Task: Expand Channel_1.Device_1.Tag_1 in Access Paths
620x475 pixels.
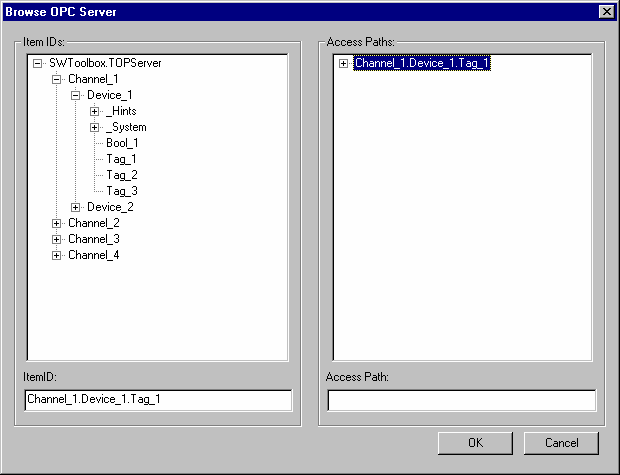Action: click(x=343, y=64)
